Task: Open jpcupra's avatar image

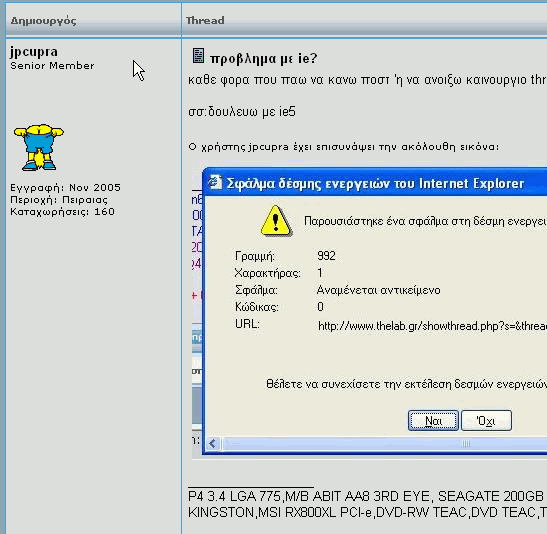Action: pos(39,147)
